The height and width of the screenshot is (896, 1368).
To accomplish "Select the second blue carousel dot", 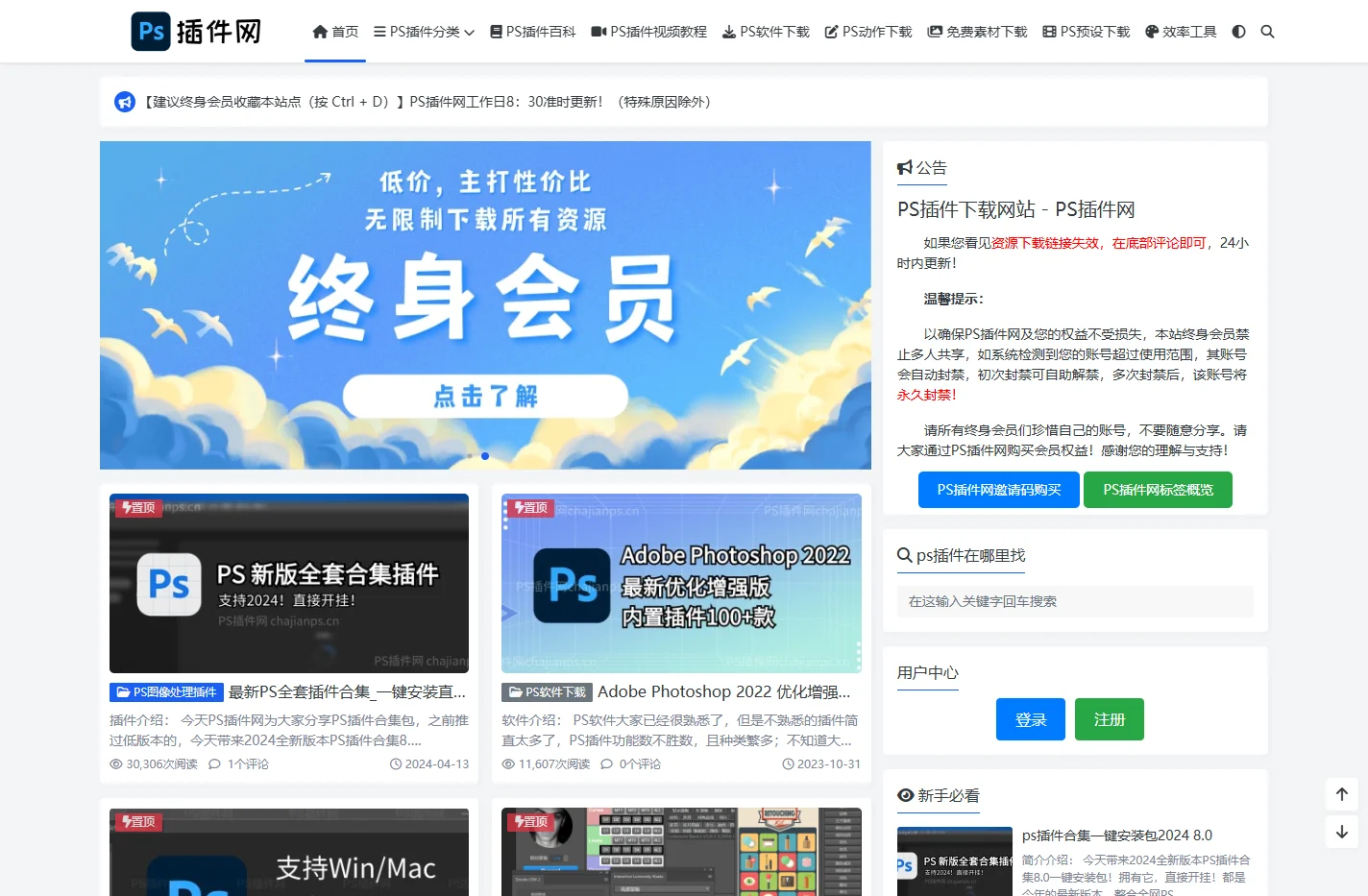I will tap(485, 456).
